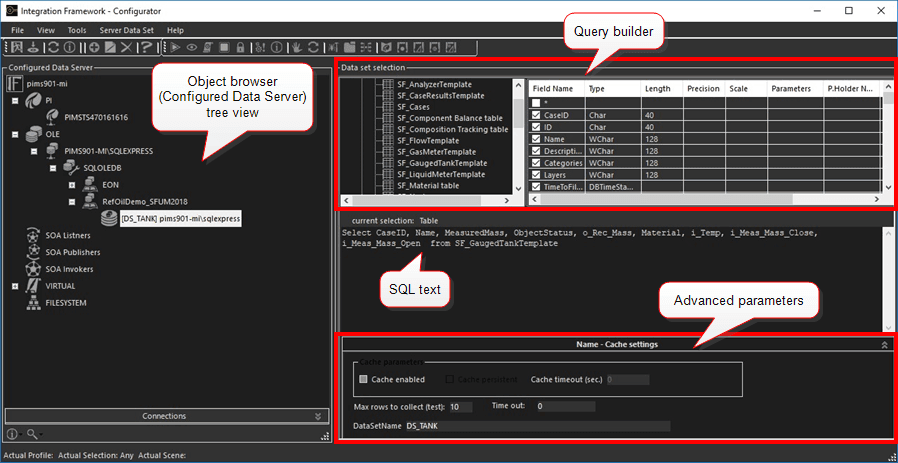Click the FILESYSTEM hierarchy icon

point(34,303)
